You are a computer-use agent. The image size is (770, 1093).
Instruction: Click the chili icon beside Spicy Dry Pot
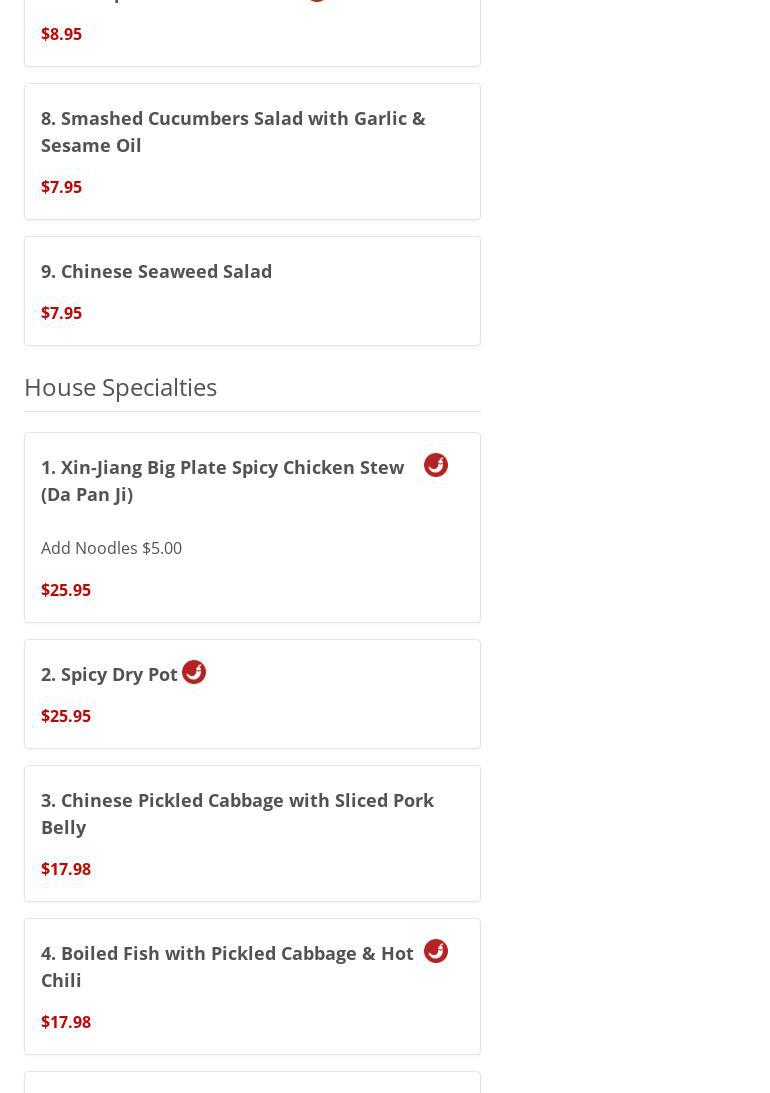tap(194, 672)
